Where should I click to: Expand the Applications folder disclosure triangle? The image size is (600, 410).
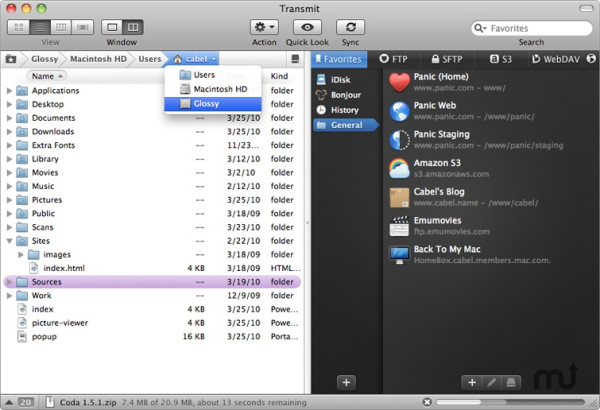click(x=10, y=91)
